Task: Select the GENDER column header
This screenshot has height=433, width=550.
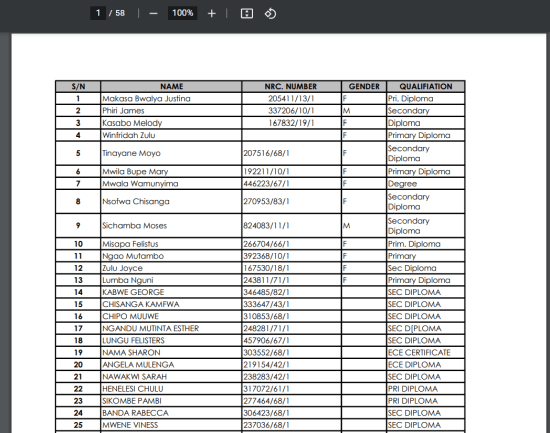Action: [364, 87]
